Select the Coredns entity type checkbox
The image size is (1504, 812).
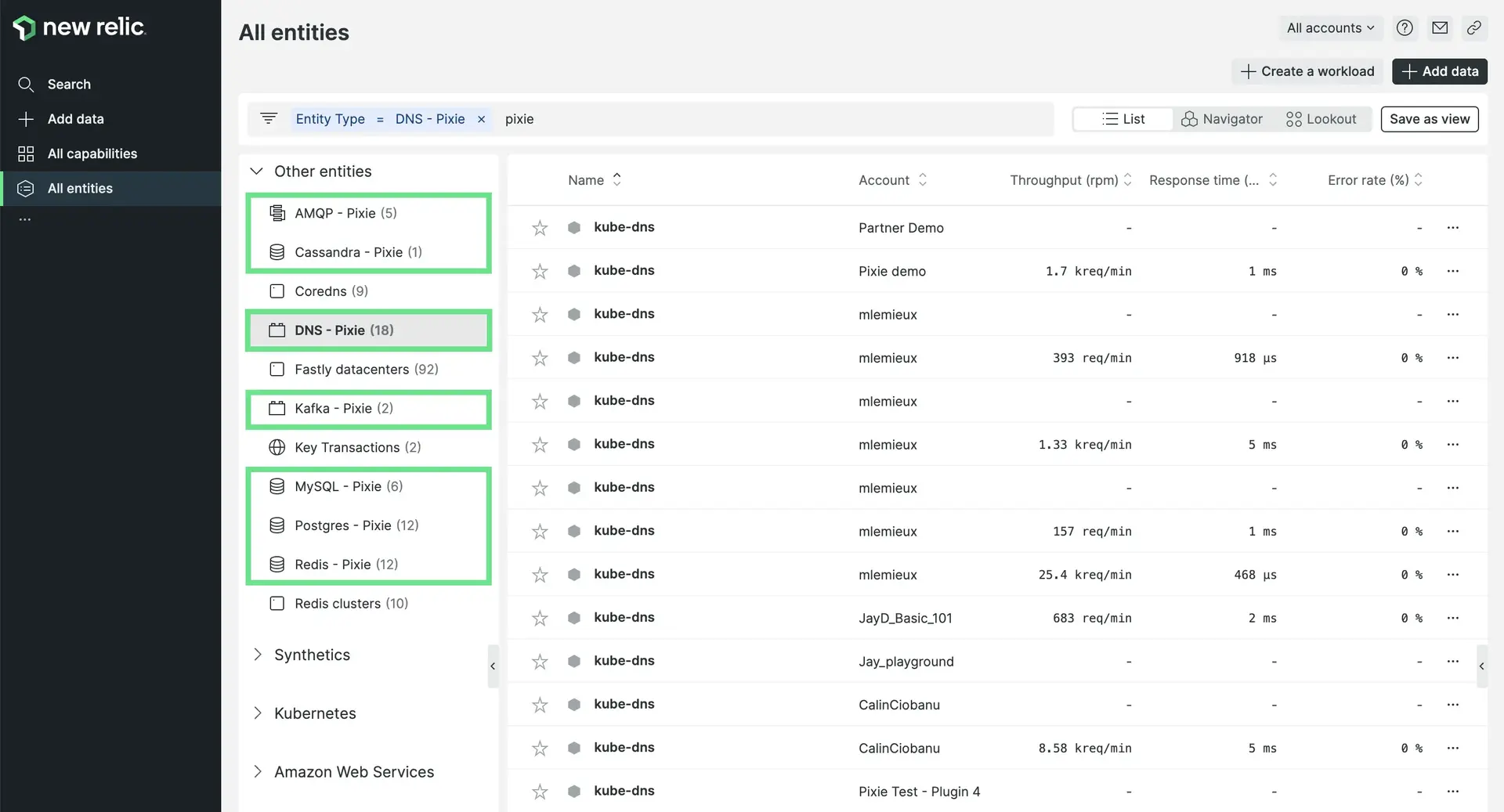click(x=277, y=291)
